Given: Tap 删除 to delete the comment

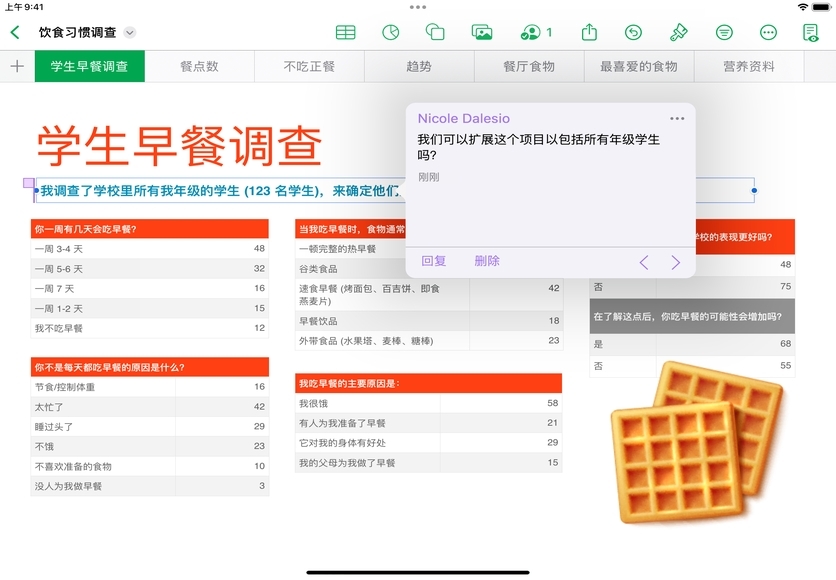Looking at the screenshot, I should (487, 261).
